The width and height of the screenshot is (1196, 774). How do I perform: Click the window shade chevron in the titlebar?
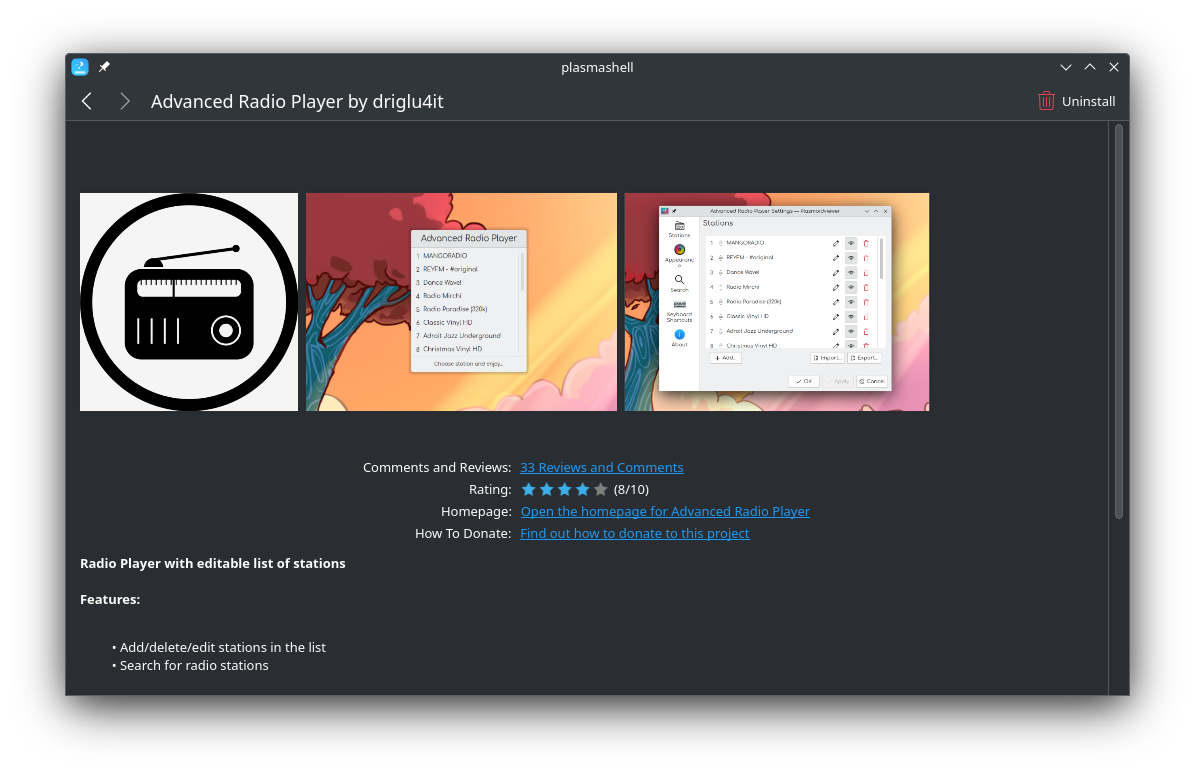tap(1066, 67)
